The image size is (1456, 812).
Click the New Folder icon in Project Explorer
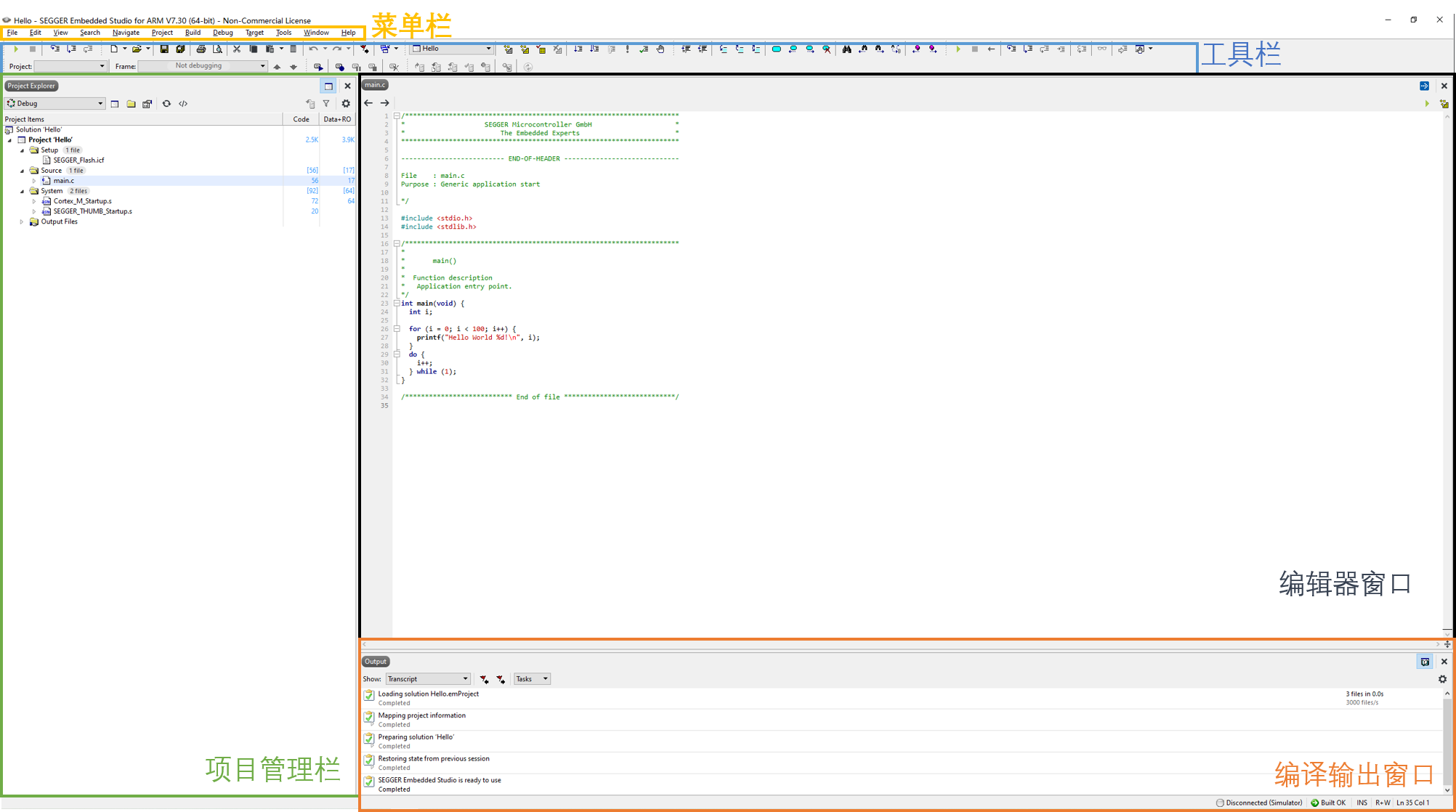[x=131, y=104]
